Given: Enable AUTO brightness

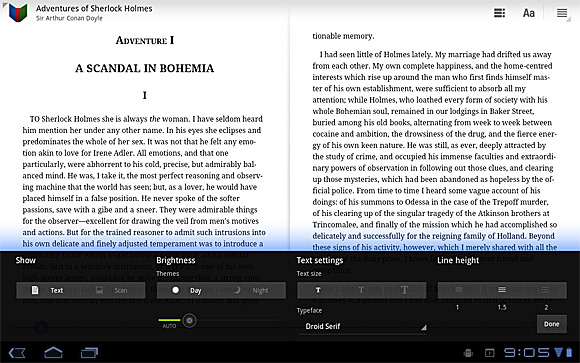Looking at the screenshot, I should coord(169,323).
